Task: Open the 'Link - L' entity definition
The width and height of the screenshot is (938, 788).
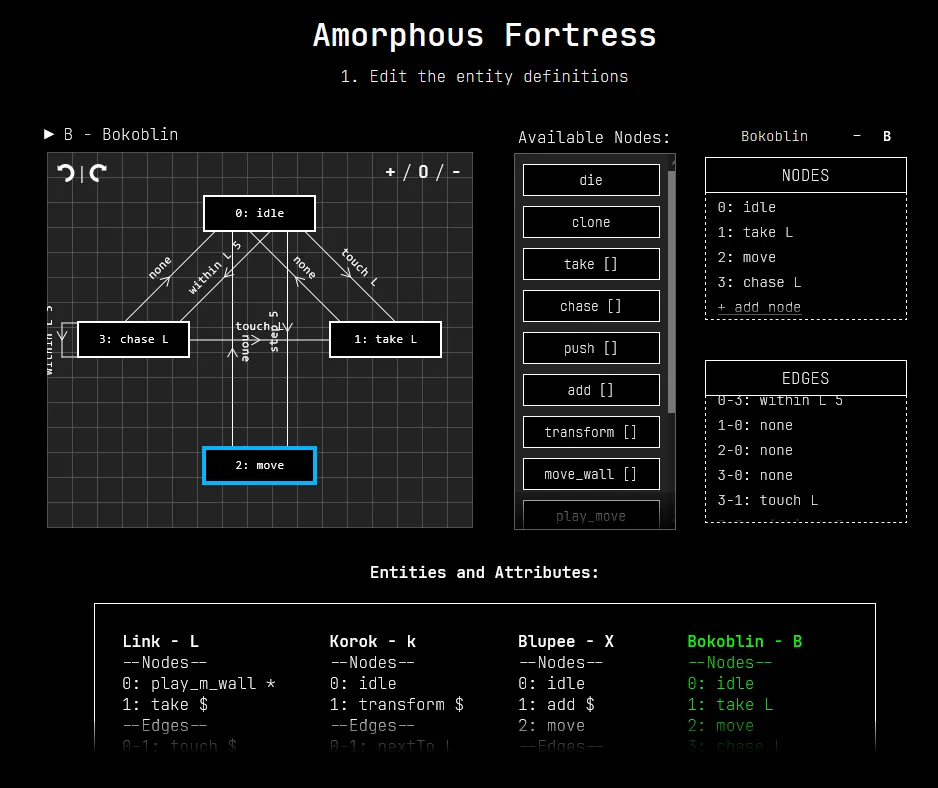Action: (160, 641)
